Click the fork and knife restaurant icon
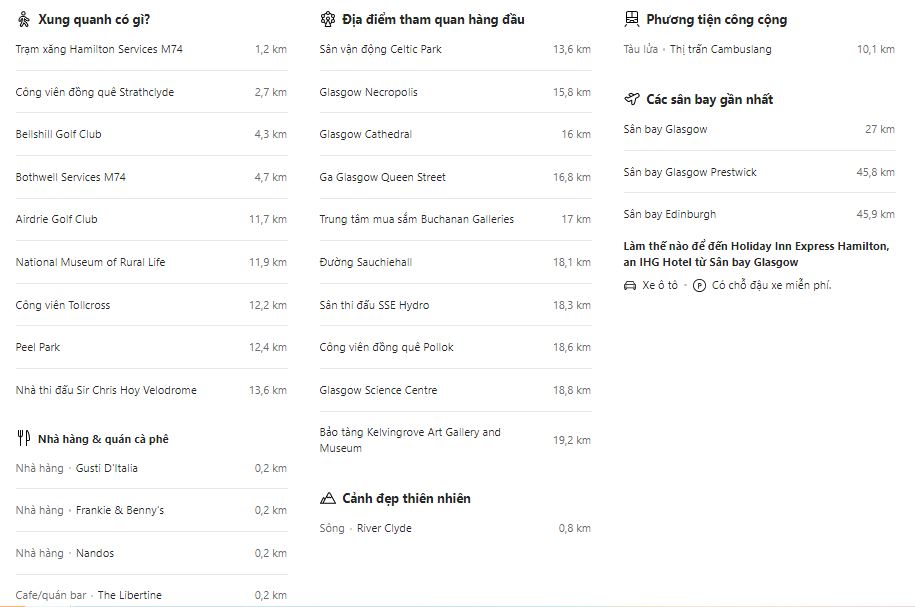915x607 pixels. pyautogui.click(x=24, y=438)
